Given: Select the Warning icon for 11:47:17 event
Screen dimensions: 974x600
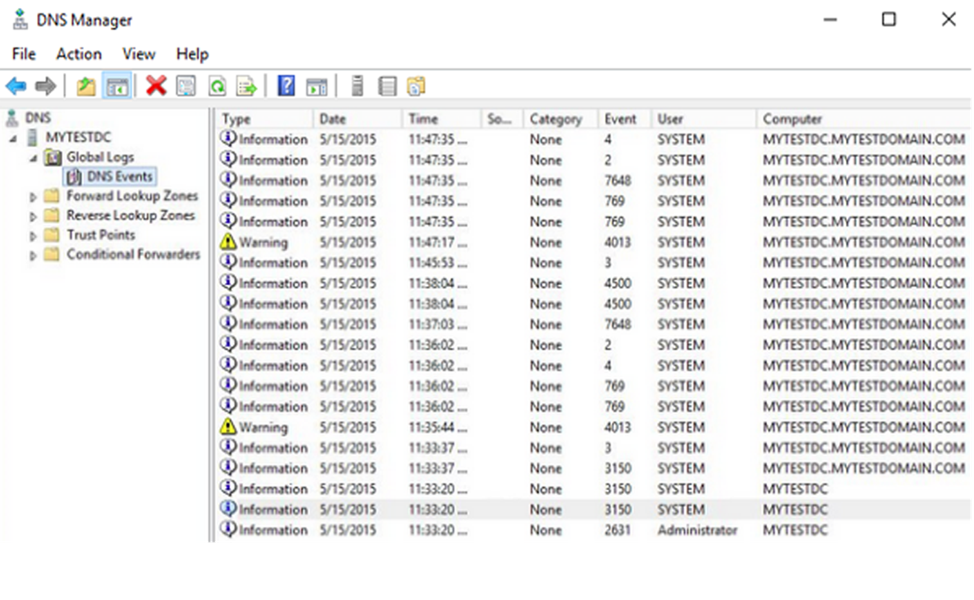Looking at the screenshot, I should (229, 242).
